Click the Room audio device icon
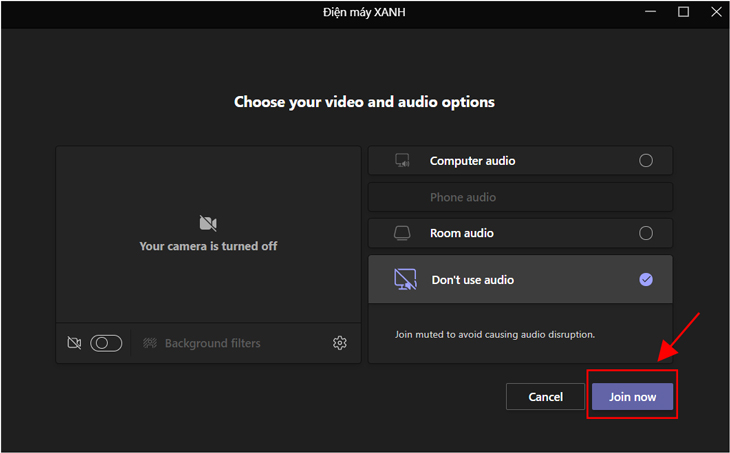The height and width of the screenshot is (453, 730). (402, 233)
